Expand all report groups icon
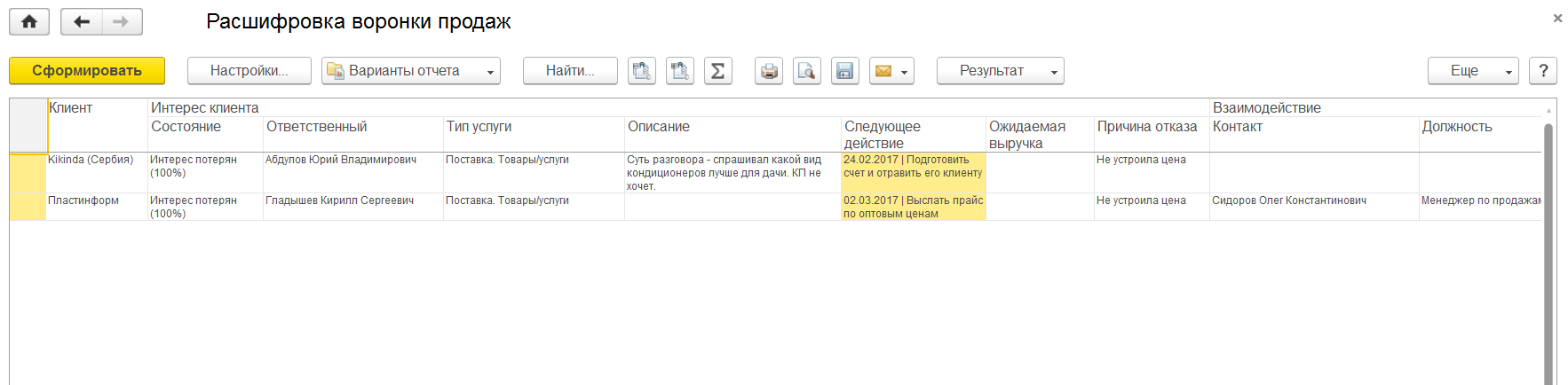Viewport: 1568px width, 385px height. point(680,71)
